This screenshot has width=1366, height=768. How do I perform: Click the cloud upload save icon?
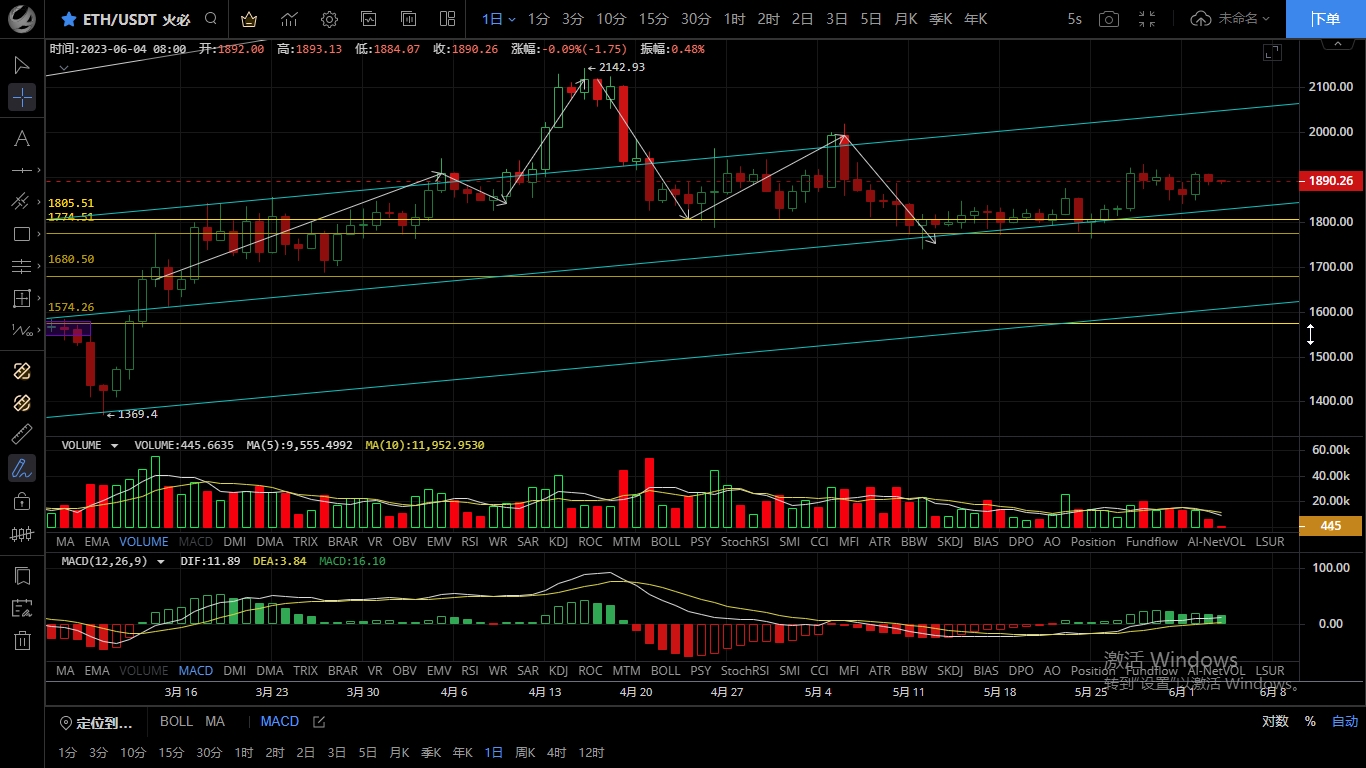1200,19
